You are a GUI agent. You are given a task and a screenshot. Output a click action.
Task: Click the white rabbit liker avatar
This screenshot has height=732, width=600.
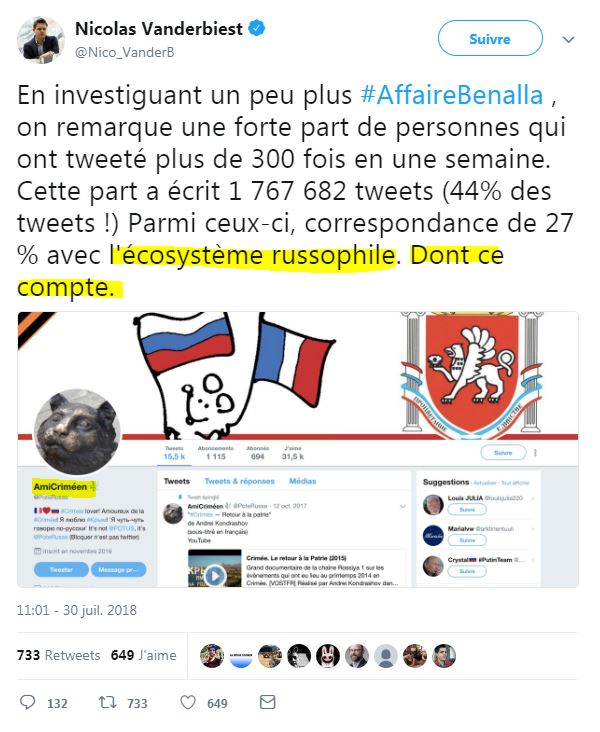pyautogui.click(x=328, y=655)
